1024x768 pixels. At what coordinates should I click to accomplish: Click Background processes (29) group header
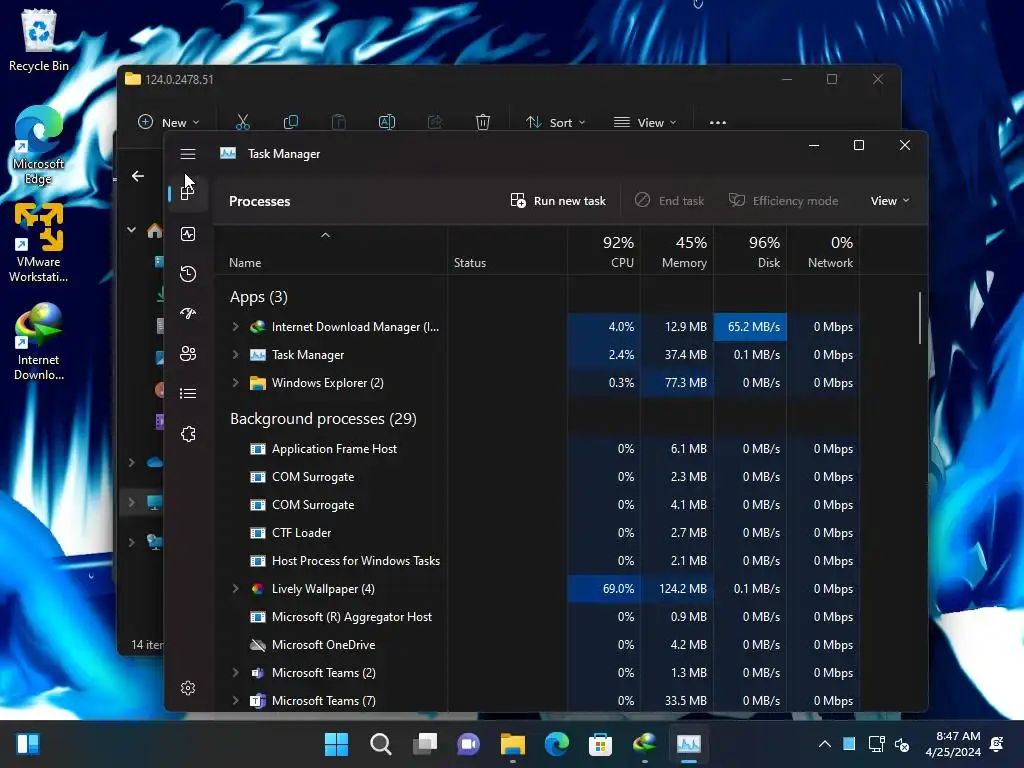click(323, 419)
